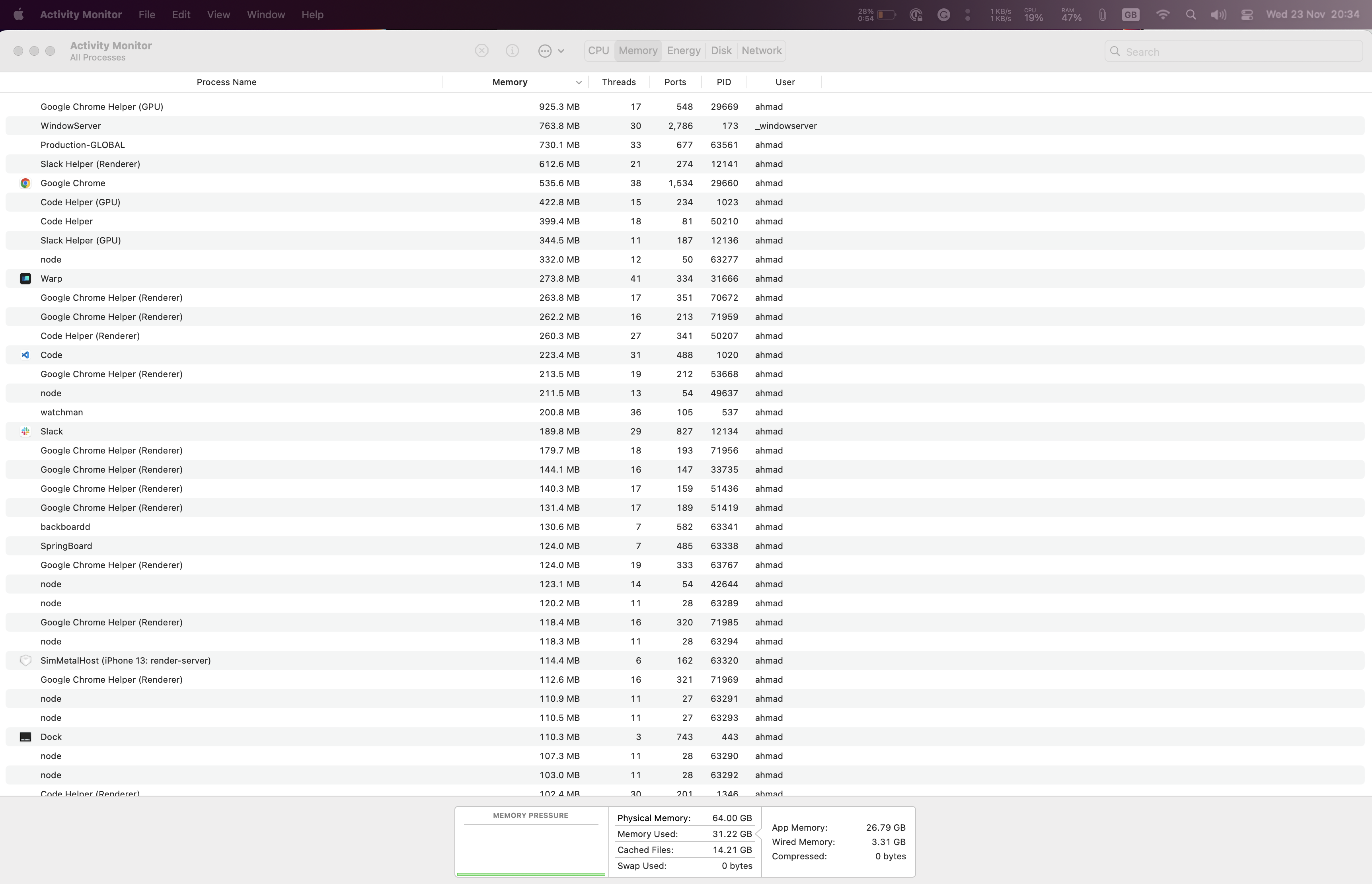Toggle Memory column sort direction arrow
The height and width of the screenshot is (884, 1372).
[x=578, y=83]
